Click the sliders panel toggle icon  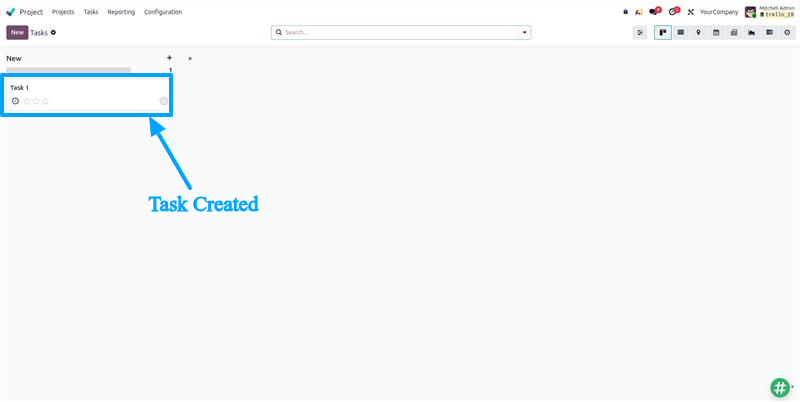pyautogui.click(x=640, y=33)
